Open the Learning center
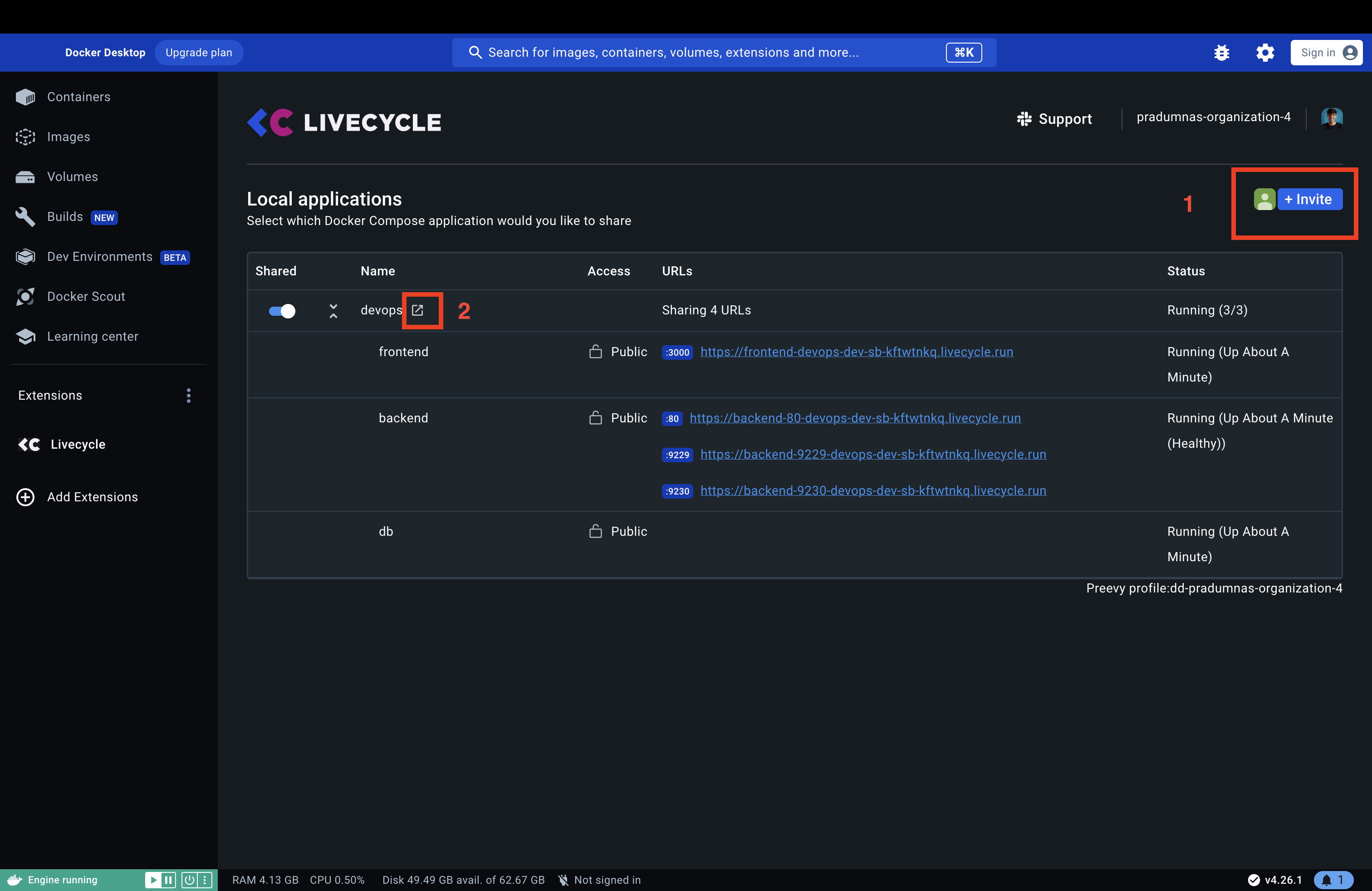1372x891 pixels. pos(93,336)
